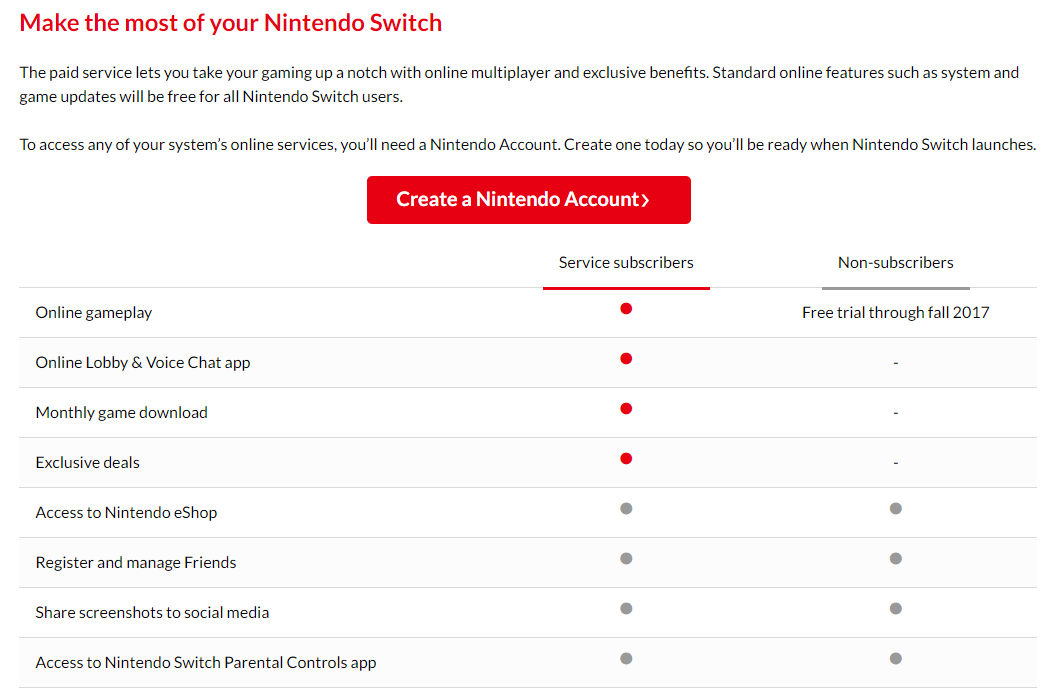Click the red dot beside Online Lobby & Voice Chat
The height and width of the screenshot is (697, 1058).
point(626,358)
